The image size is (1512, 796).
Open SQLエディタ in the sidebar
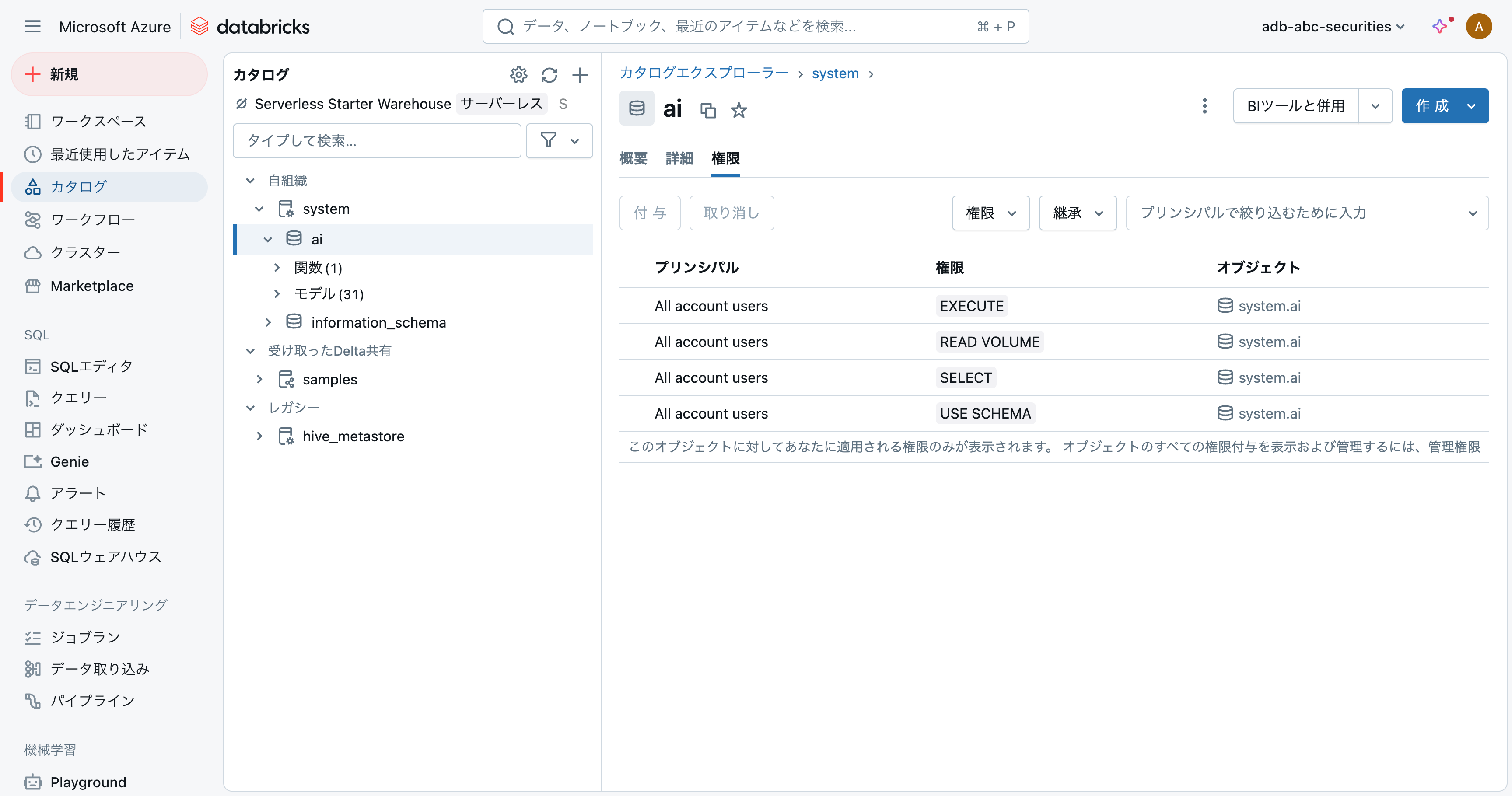point(91,367)
